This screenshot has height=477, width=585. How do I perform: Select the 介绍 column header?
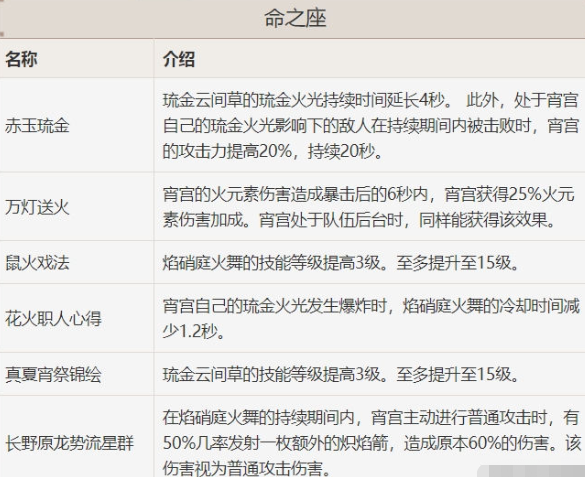coord(179,59)
